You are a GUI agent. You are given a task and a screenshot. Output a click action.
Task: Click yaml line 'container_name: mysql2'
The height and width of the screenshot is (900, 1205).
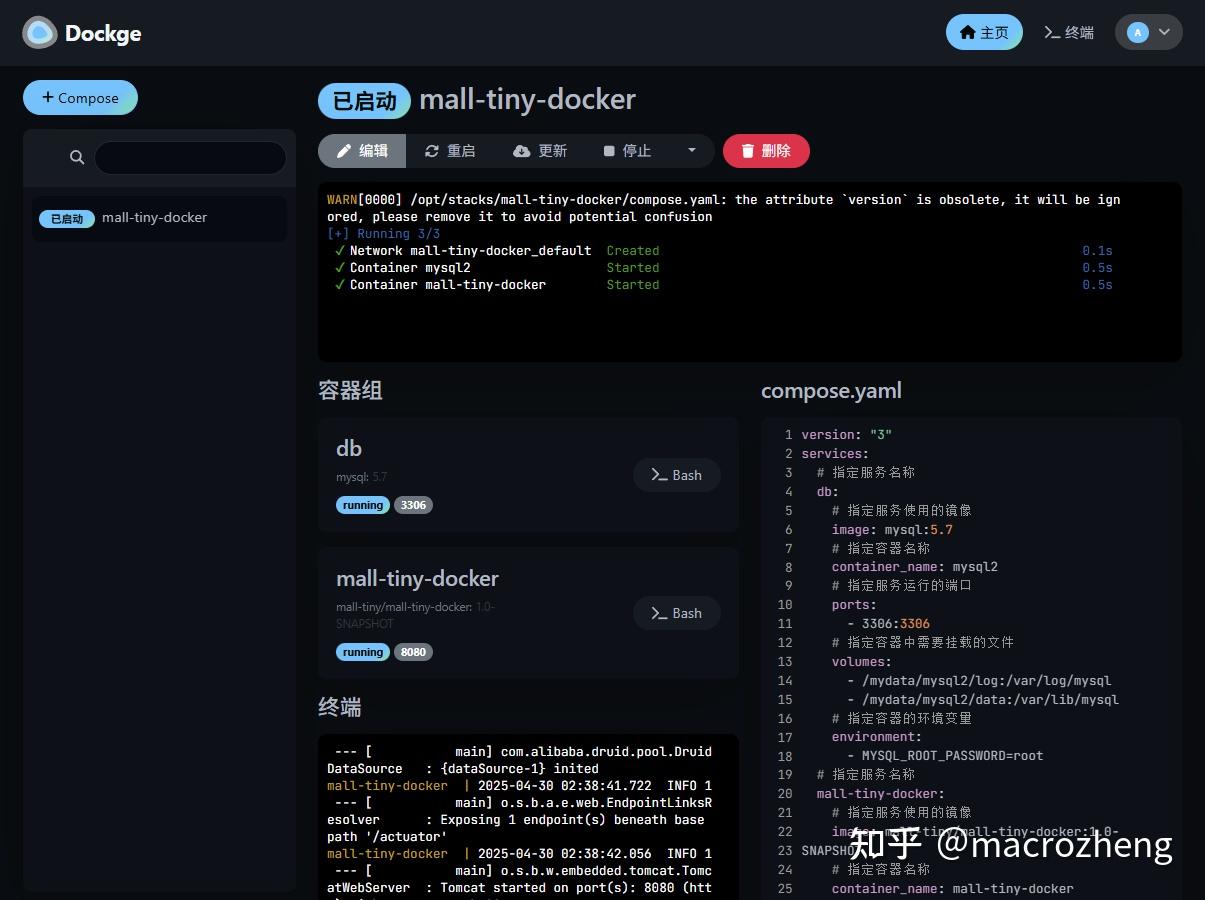coord(915,567)
